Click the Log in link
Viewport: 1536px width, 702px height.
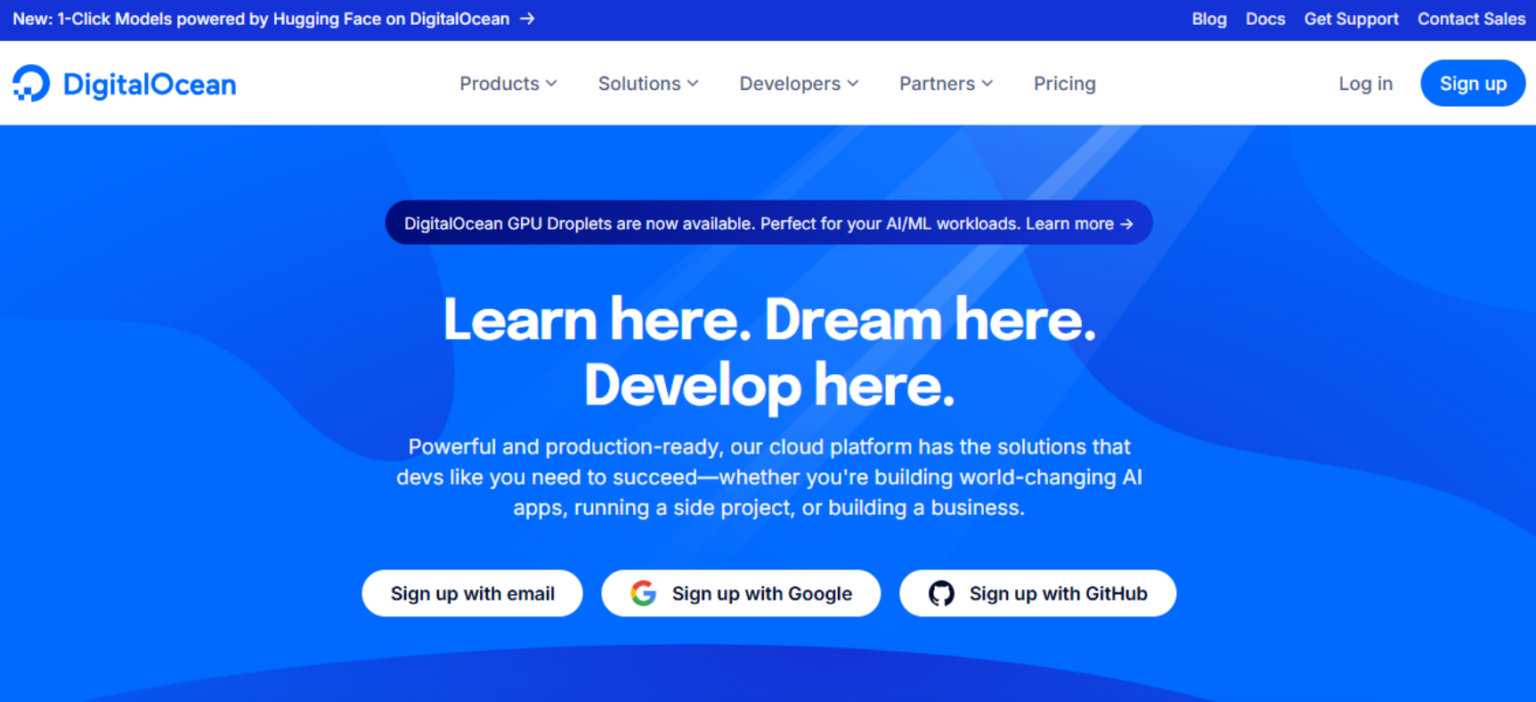click(x=1365, y=84)
